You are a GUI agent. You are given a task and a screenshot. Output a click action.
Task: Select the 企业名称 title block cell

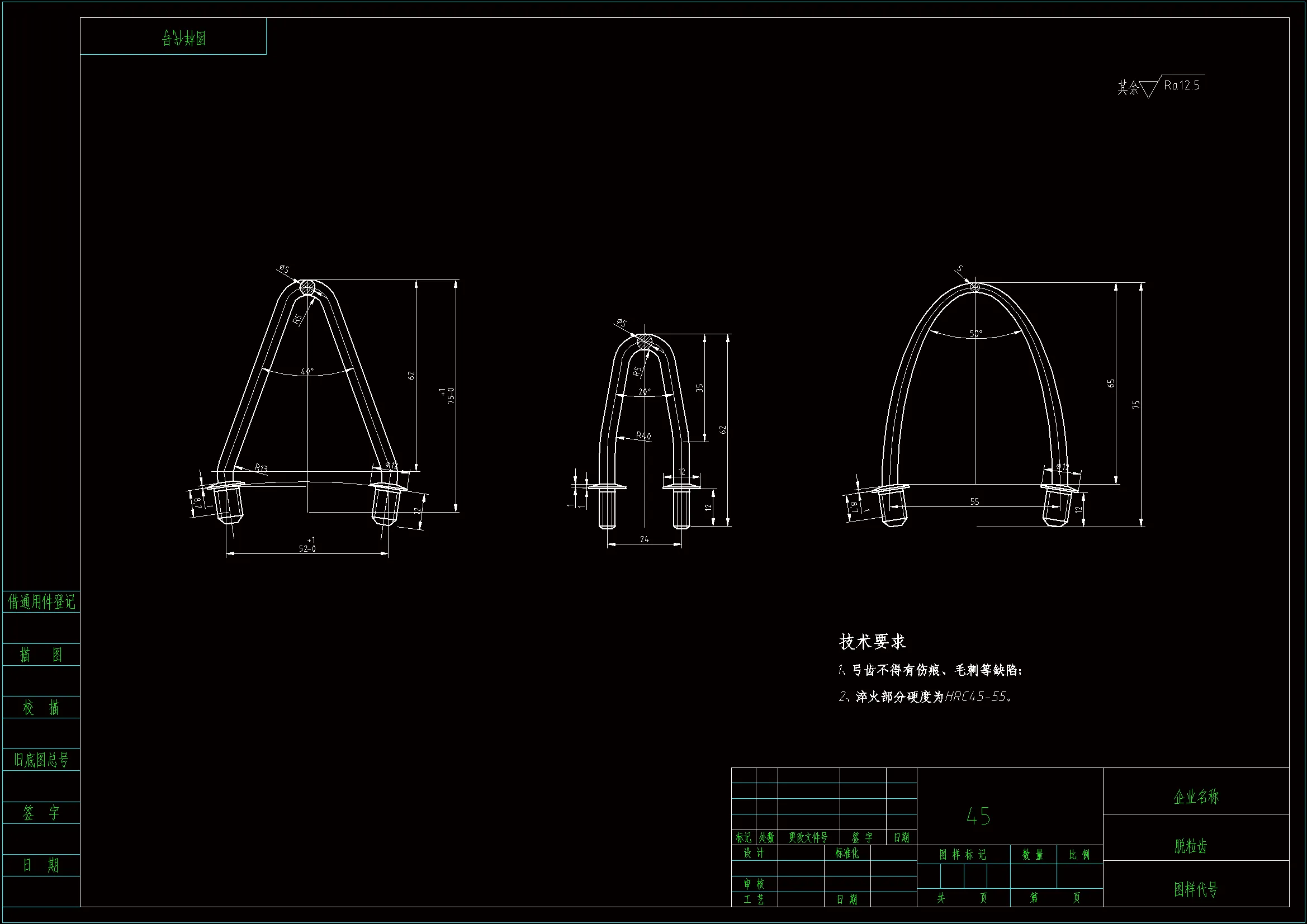tap(1196, 797)
